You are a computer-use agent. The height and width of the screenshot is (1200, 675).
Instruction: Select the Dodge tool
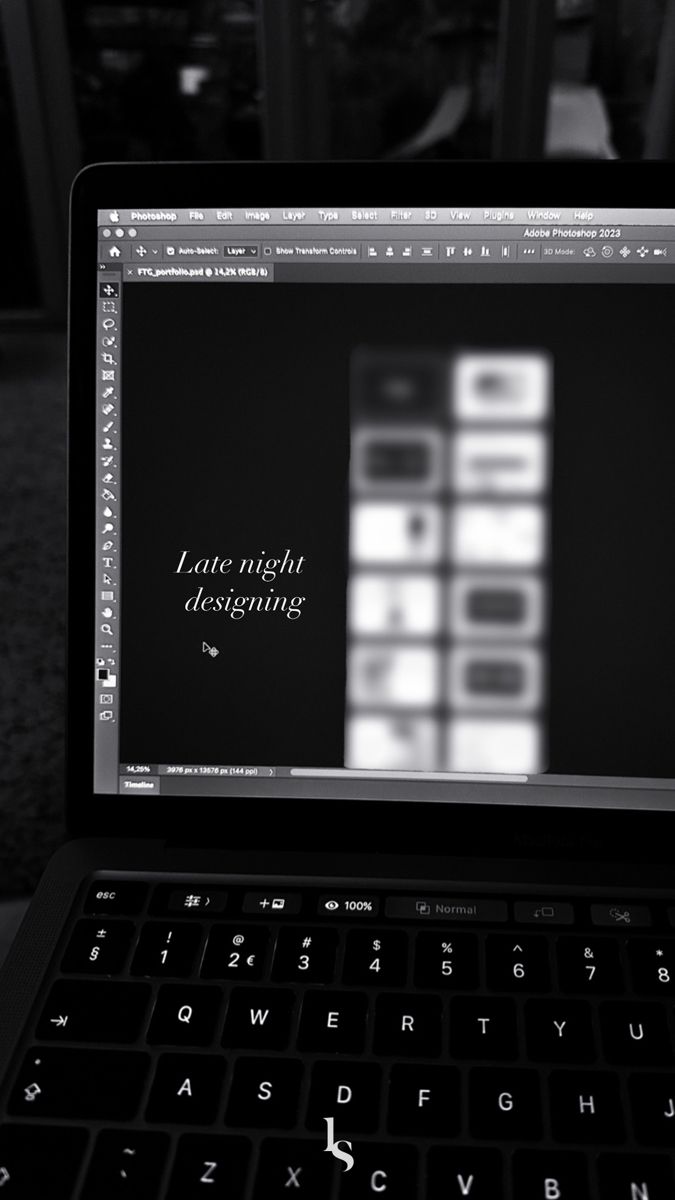[x=109, y=529]
